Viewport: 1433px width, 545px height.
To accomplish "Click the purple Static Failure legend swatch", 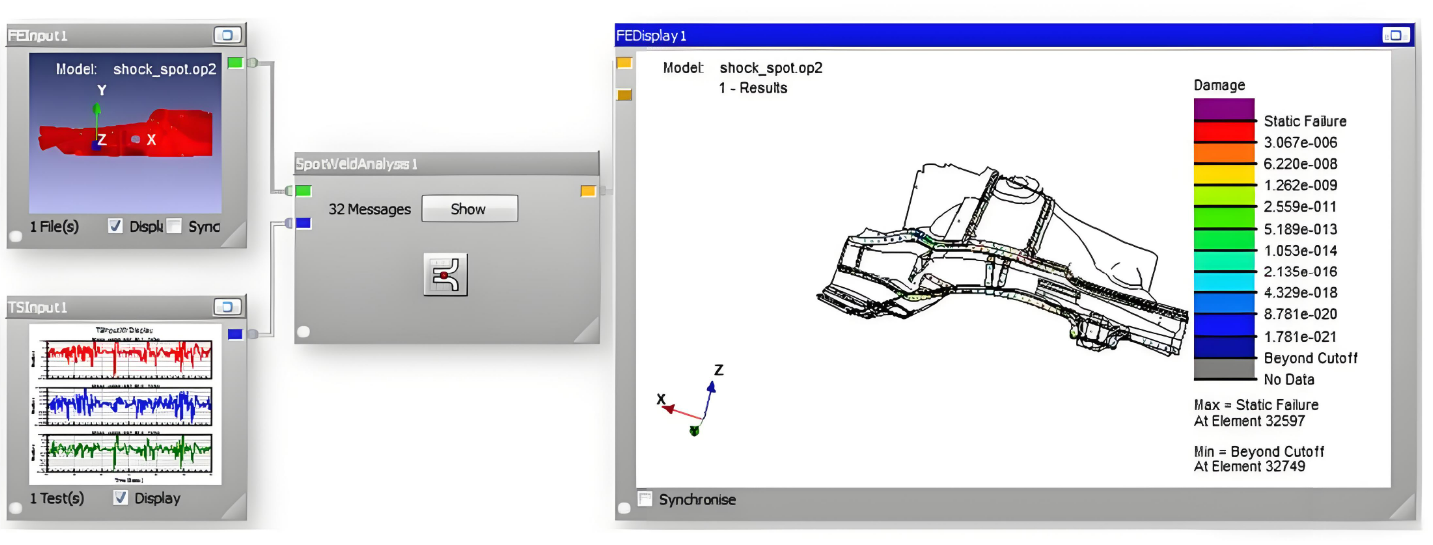I will 1223,109.
